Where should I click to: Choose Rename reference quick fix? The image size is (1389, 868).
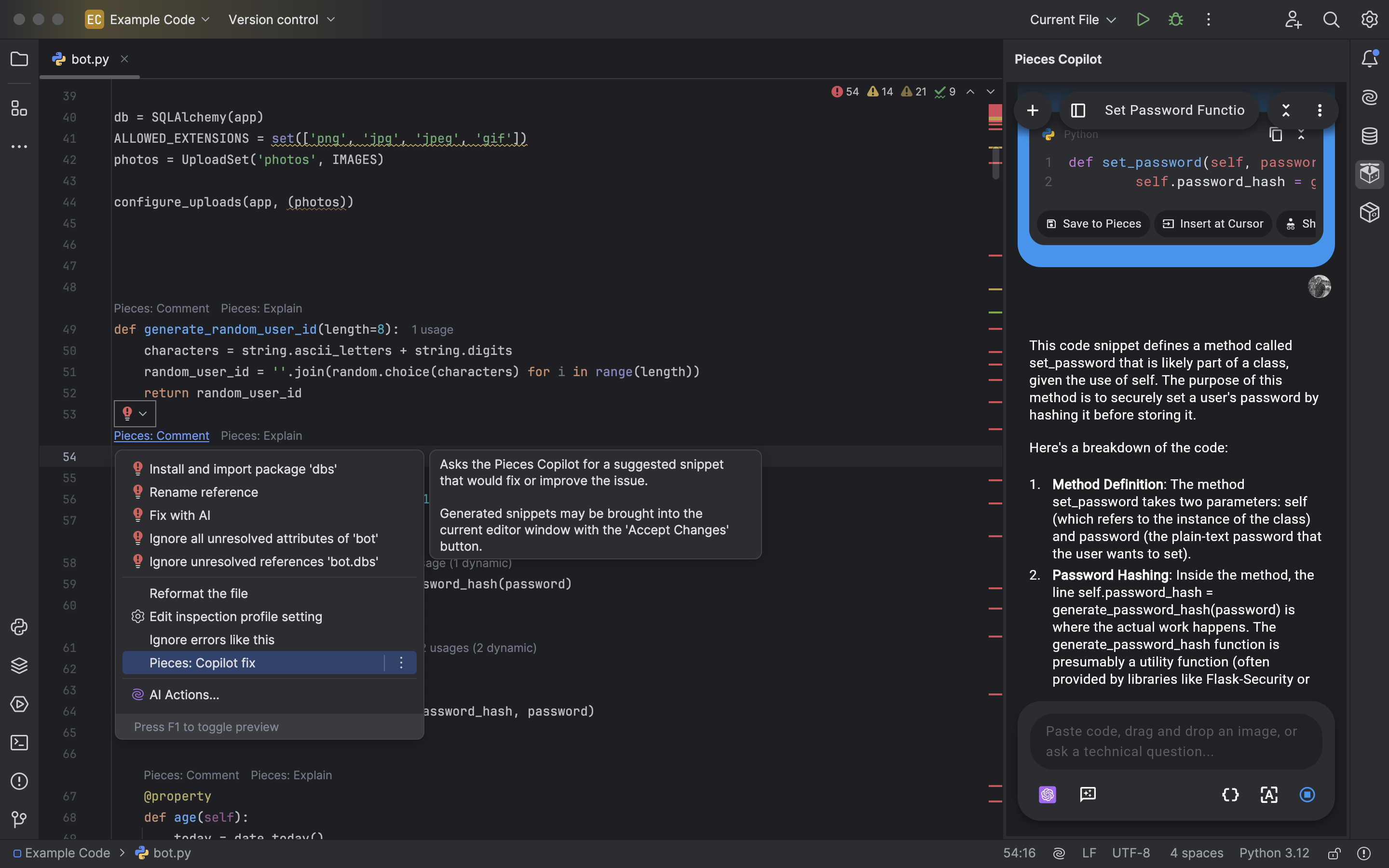click(x=269, y=492)
